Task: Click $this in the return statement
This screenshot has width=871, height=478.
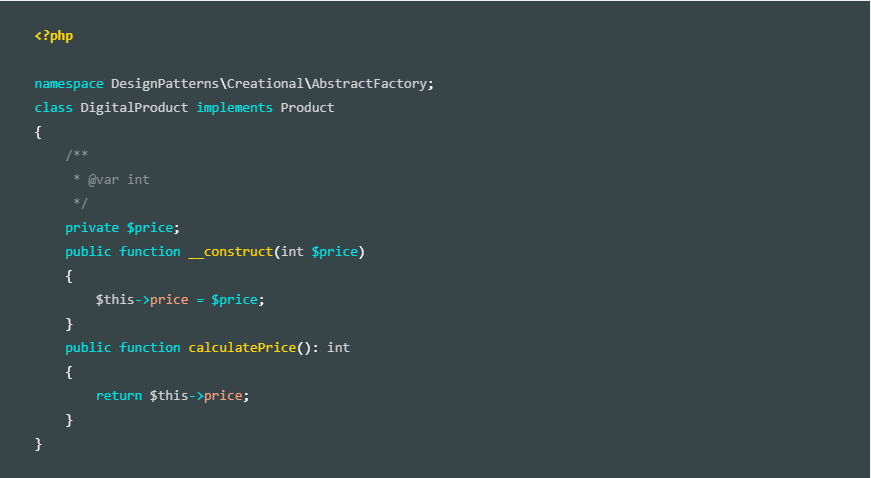Action: (x=169, y=396)
